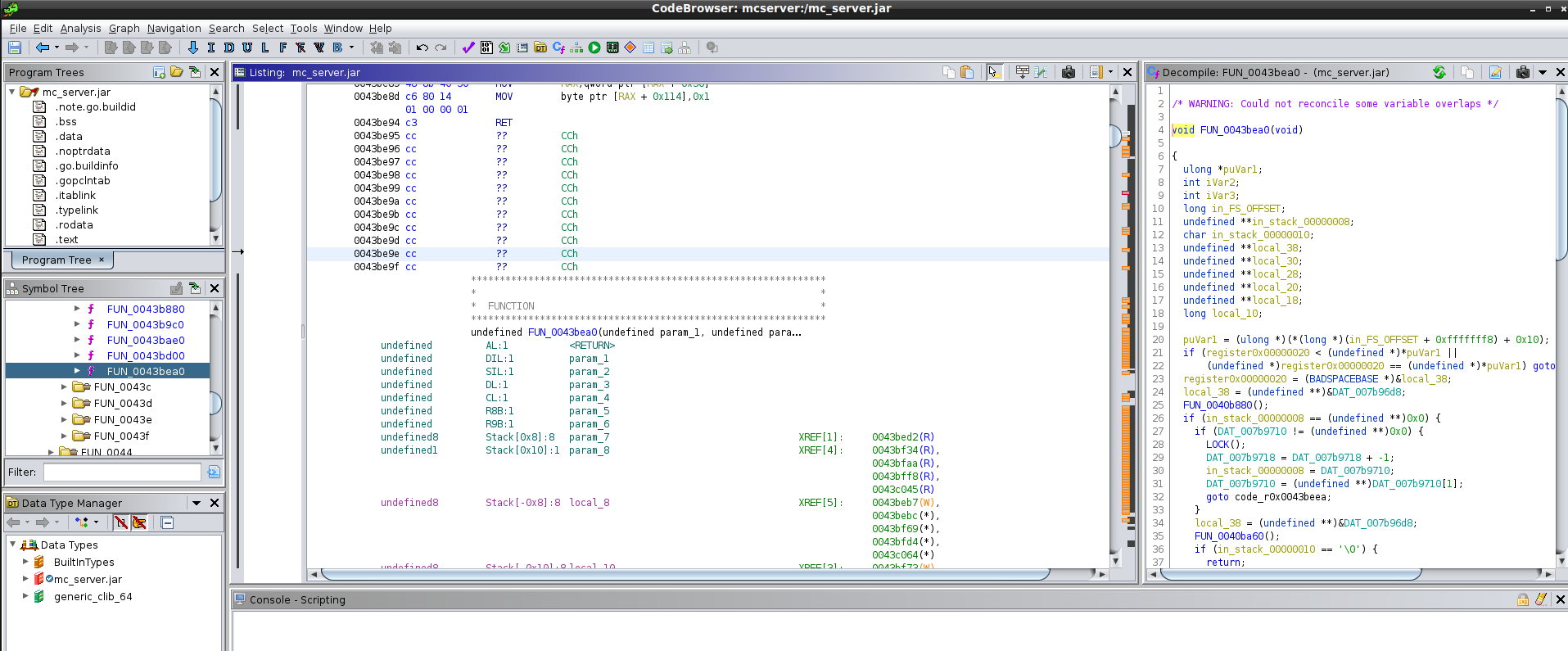Click the Symbol Tree Filter text field
This screenshot has height=651, width=1568.
[122, 472]
